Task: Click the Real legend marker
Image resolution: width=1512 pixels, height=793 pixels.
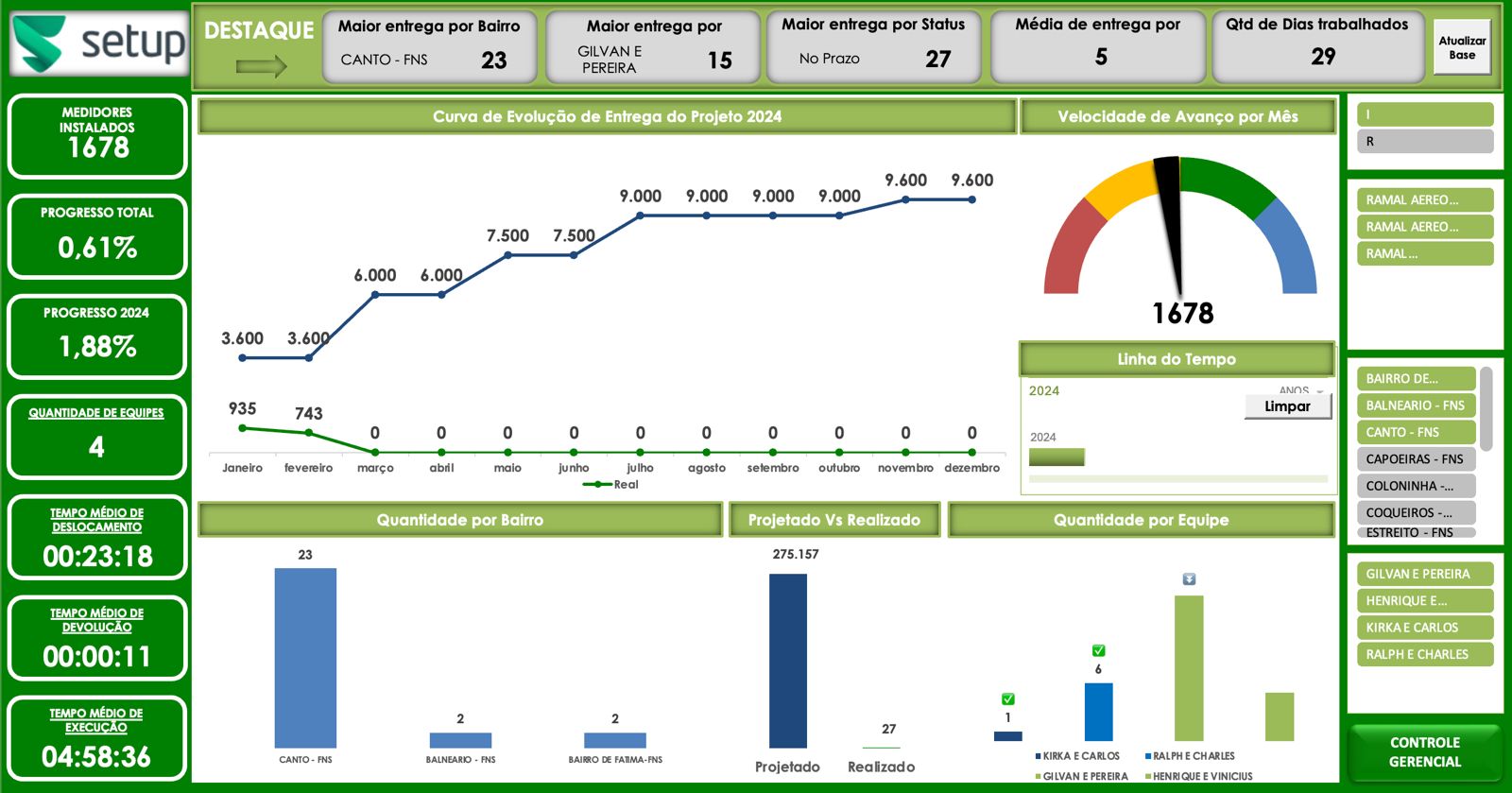Action: 597,485
